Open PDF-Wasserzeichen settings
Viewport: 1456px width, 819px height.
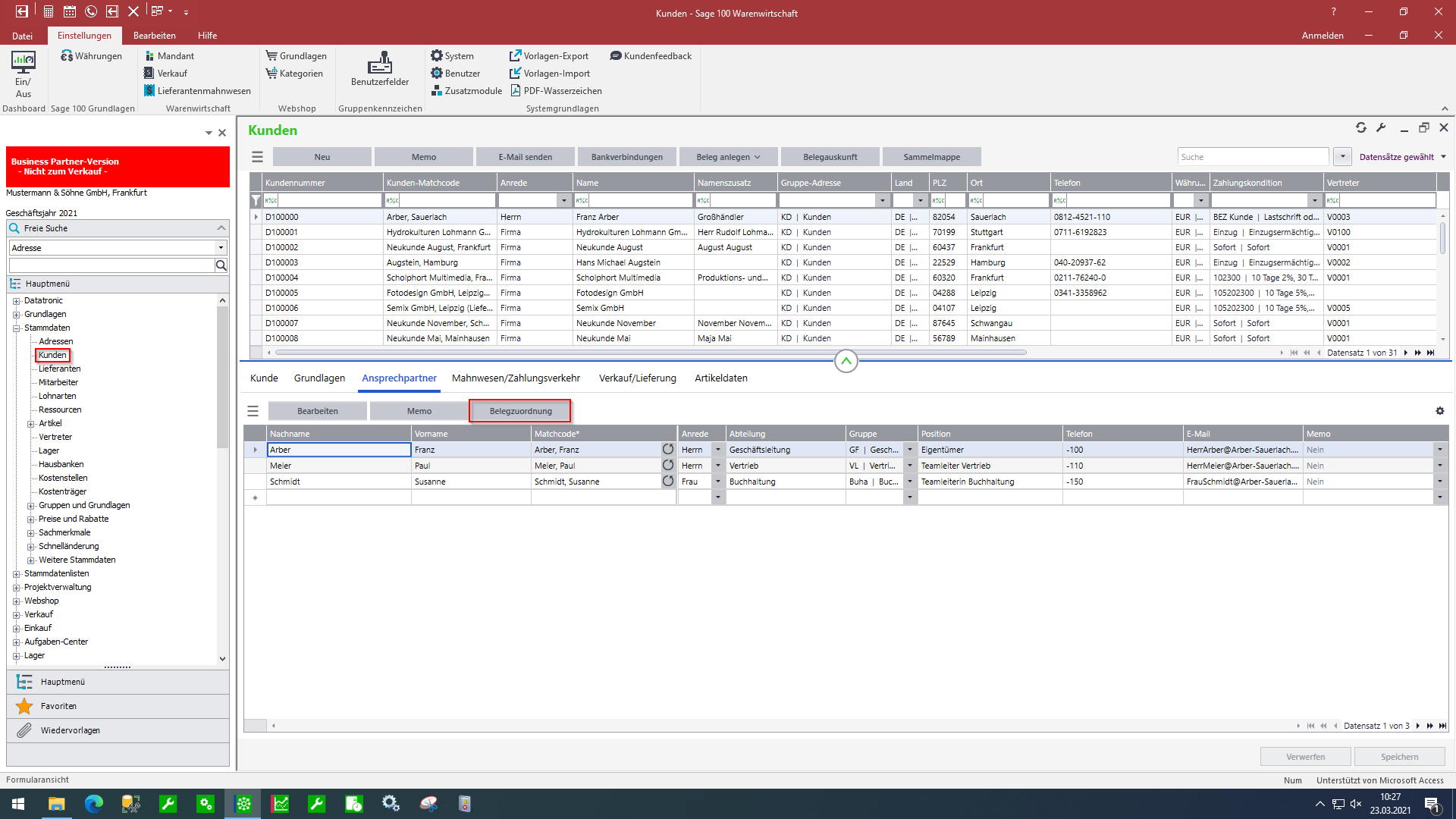click(555, 91)
